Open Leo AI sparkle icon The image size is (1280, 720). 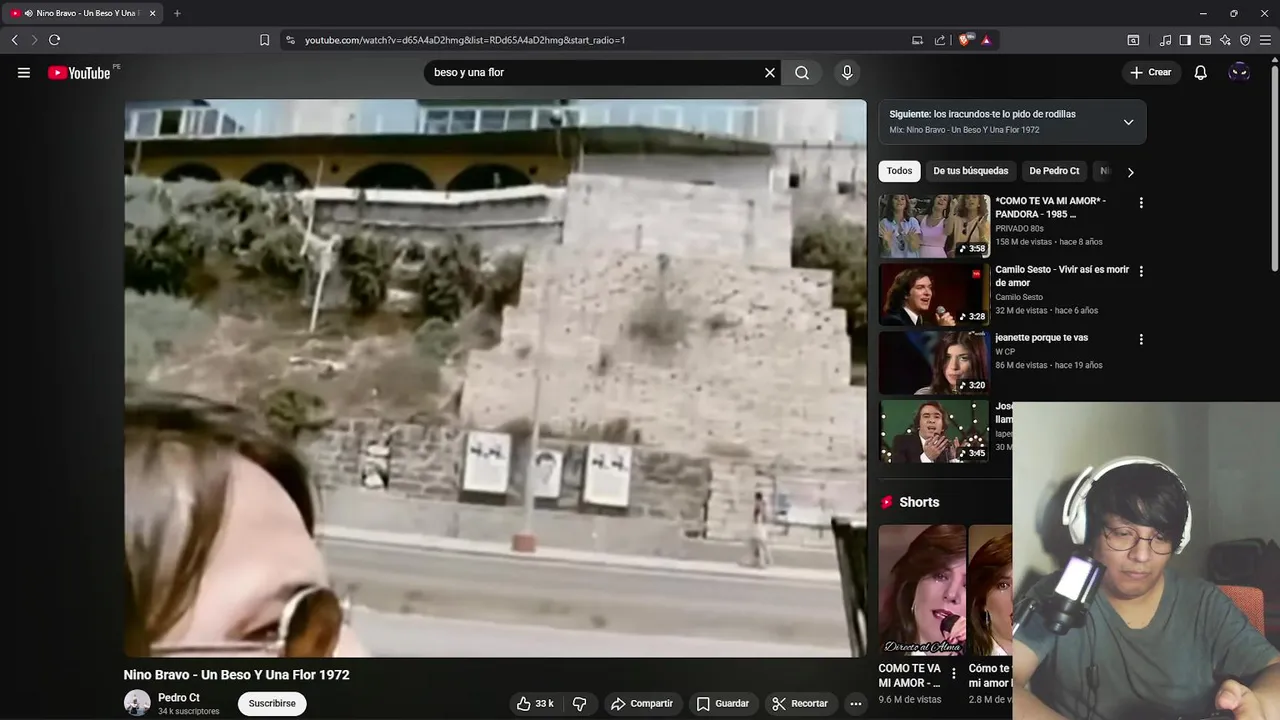(1225, 40)
